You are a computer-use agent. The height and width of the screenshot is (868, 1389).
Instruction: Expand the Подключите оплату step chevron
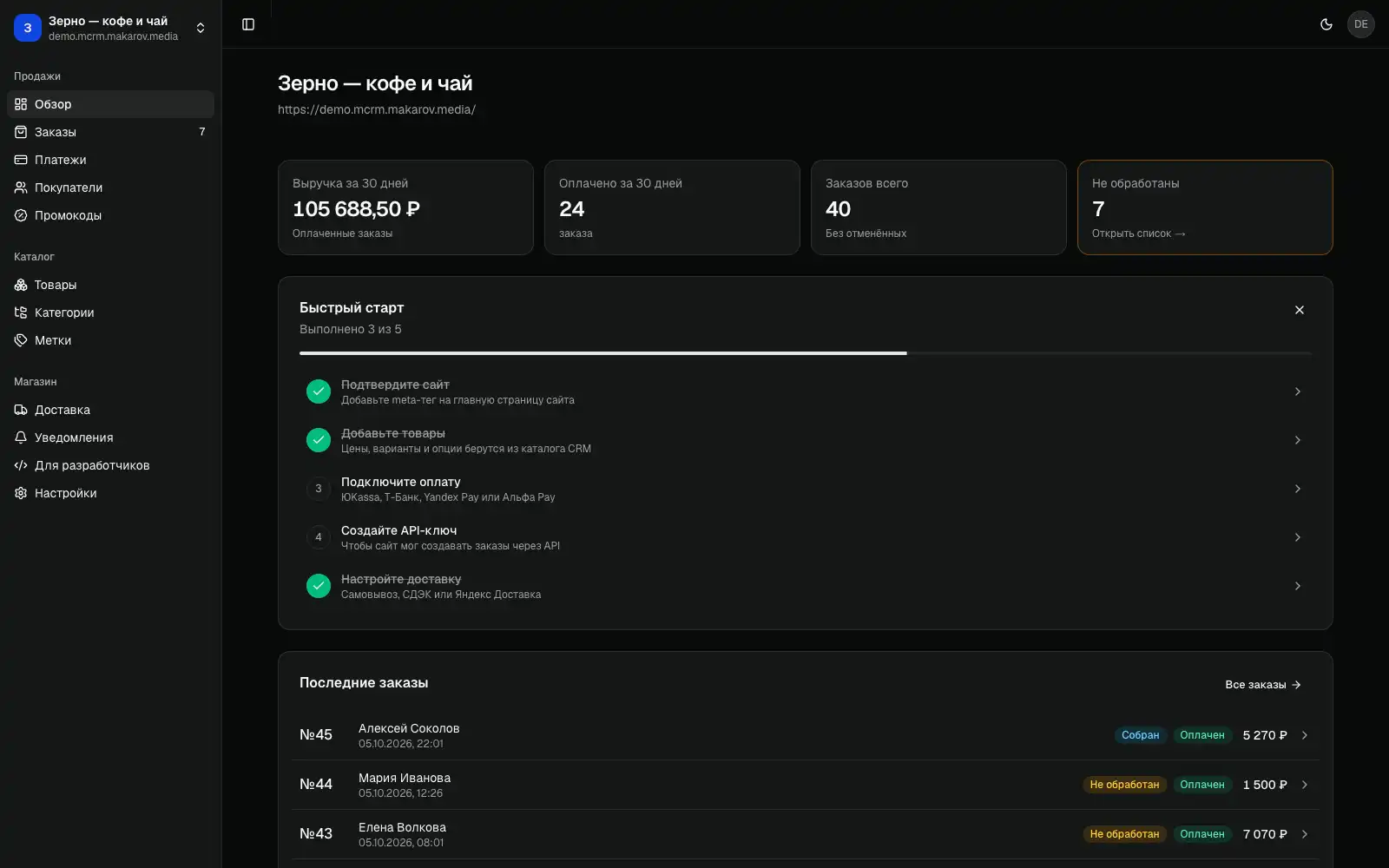click(1298, 489)
